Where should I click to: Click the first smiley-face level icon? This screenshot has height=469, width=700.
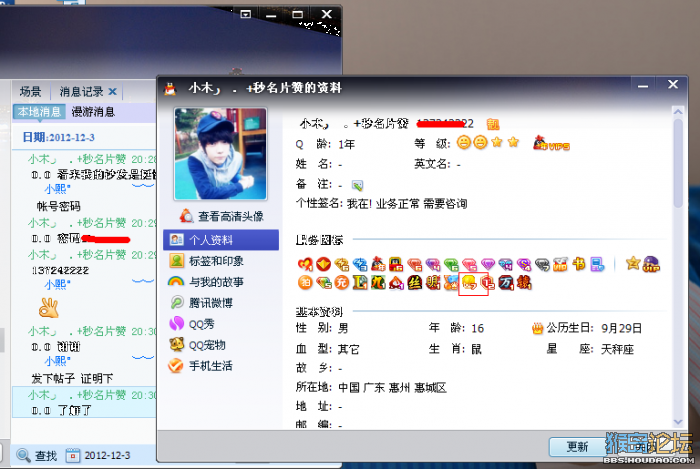[463, 143]
